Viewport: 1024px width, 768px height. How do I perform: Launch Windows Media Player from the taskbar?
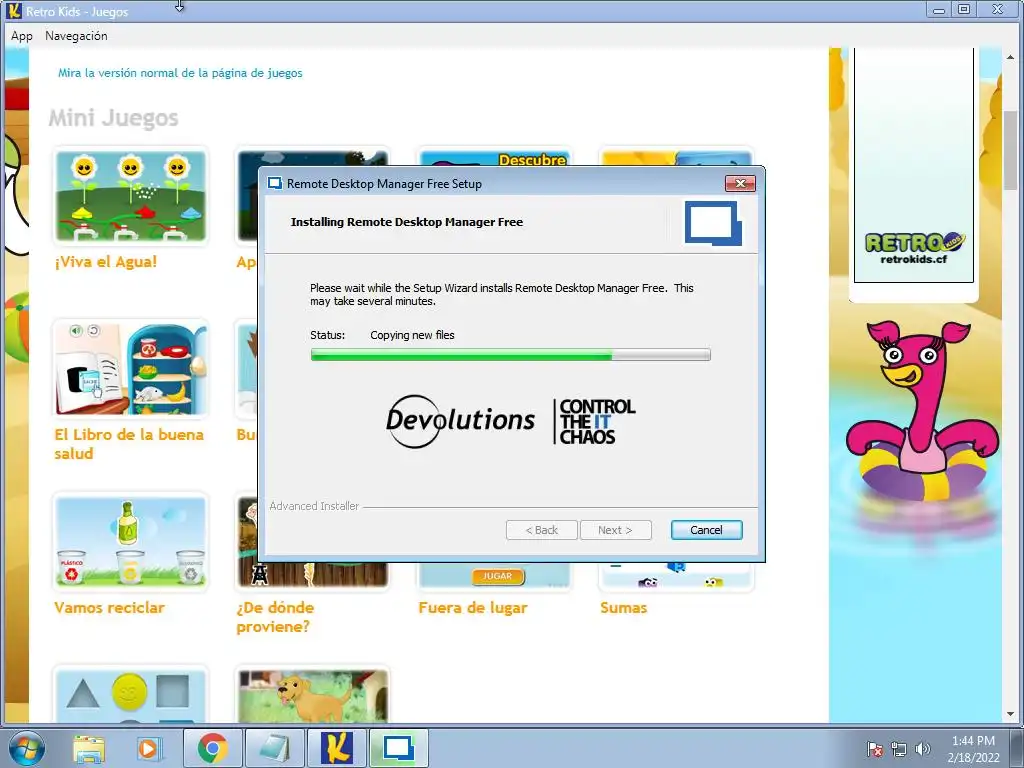[148, 748]
